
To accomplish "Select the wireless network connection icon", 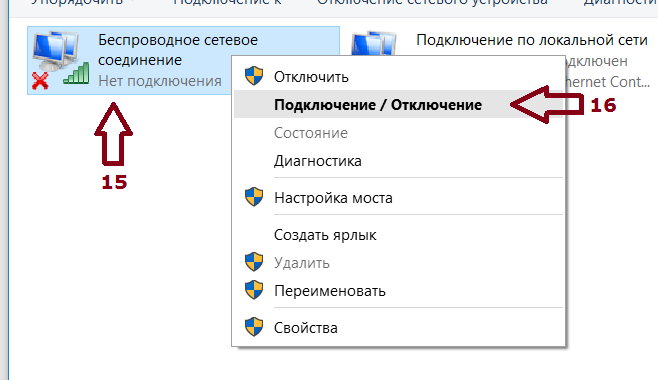I will (x=60, y=60).
